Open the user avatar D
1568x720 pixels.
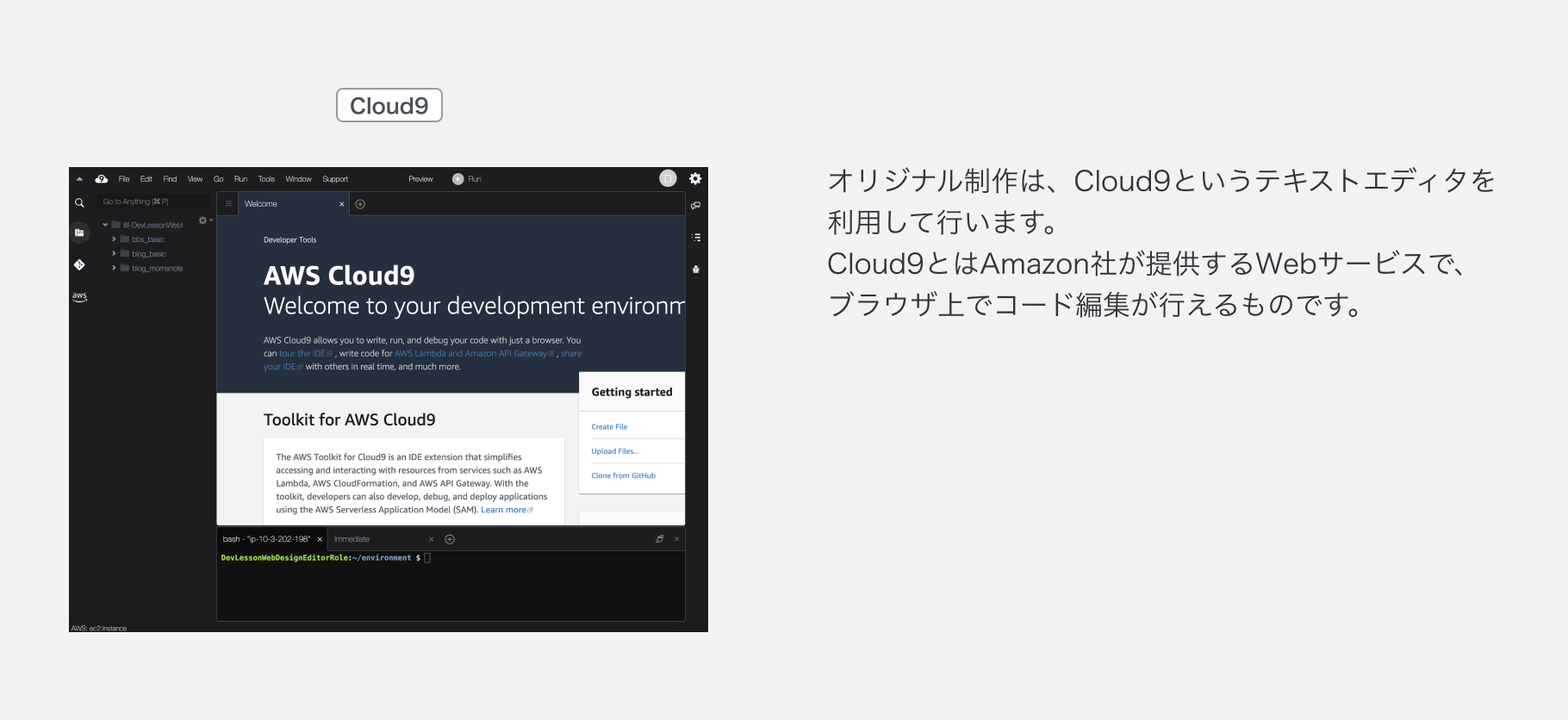(668, 178)
